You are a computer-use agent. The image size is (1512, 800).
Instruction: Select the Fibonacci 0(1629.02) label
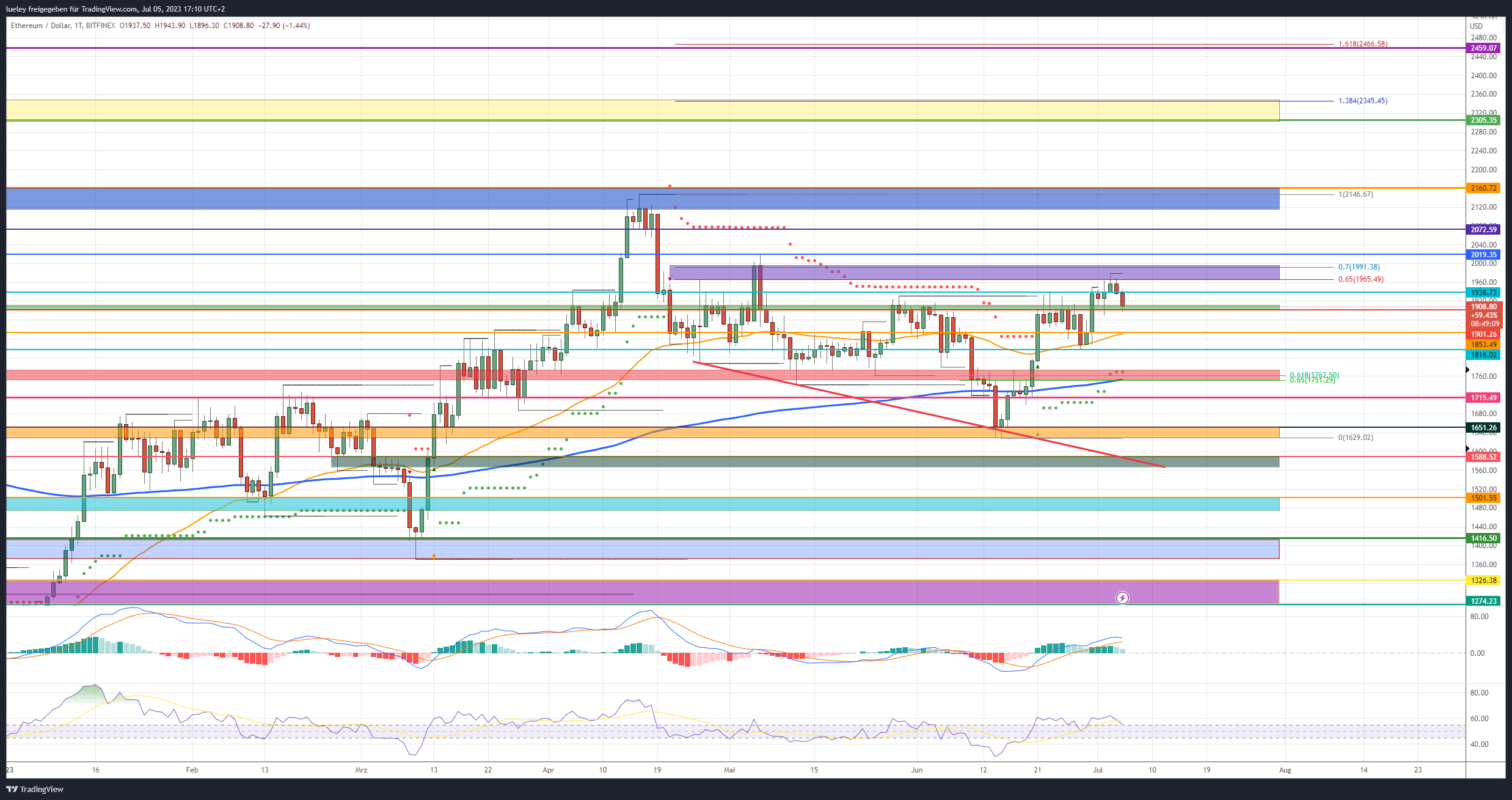[x=1356, y=438]
